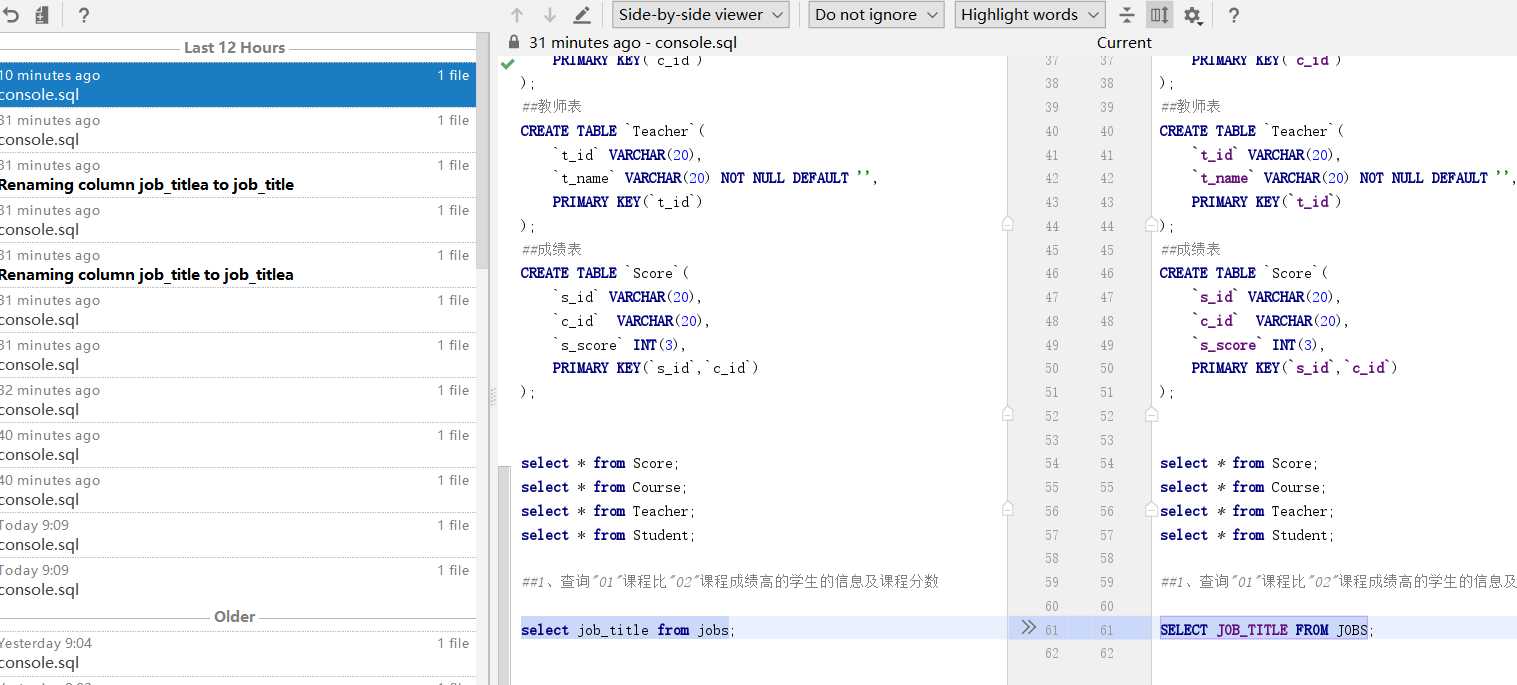
Task: Click the pencil edit source icon
Action: pos(582,15)
